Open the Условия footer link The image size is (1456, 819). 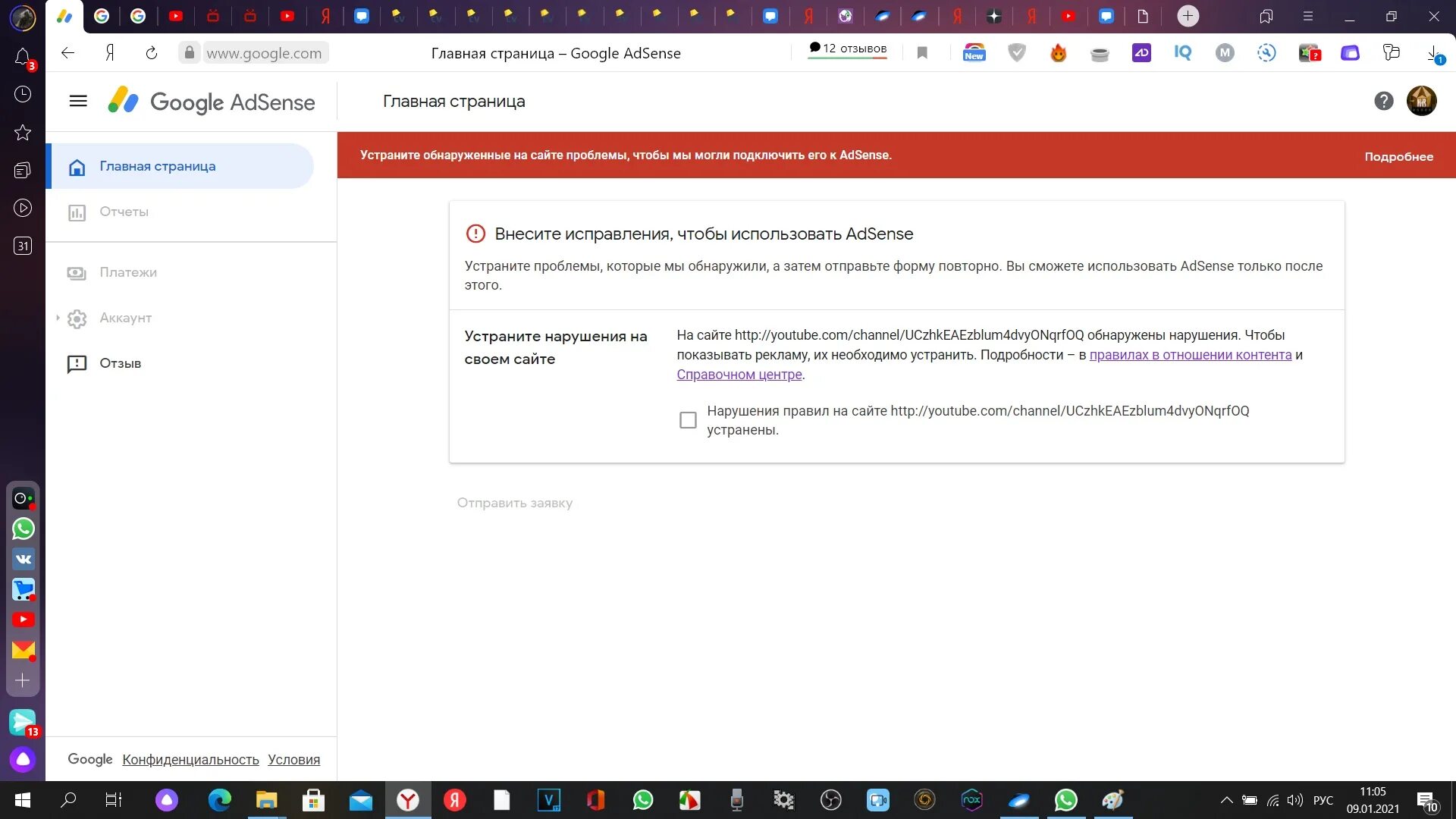[x=293, y=759]
